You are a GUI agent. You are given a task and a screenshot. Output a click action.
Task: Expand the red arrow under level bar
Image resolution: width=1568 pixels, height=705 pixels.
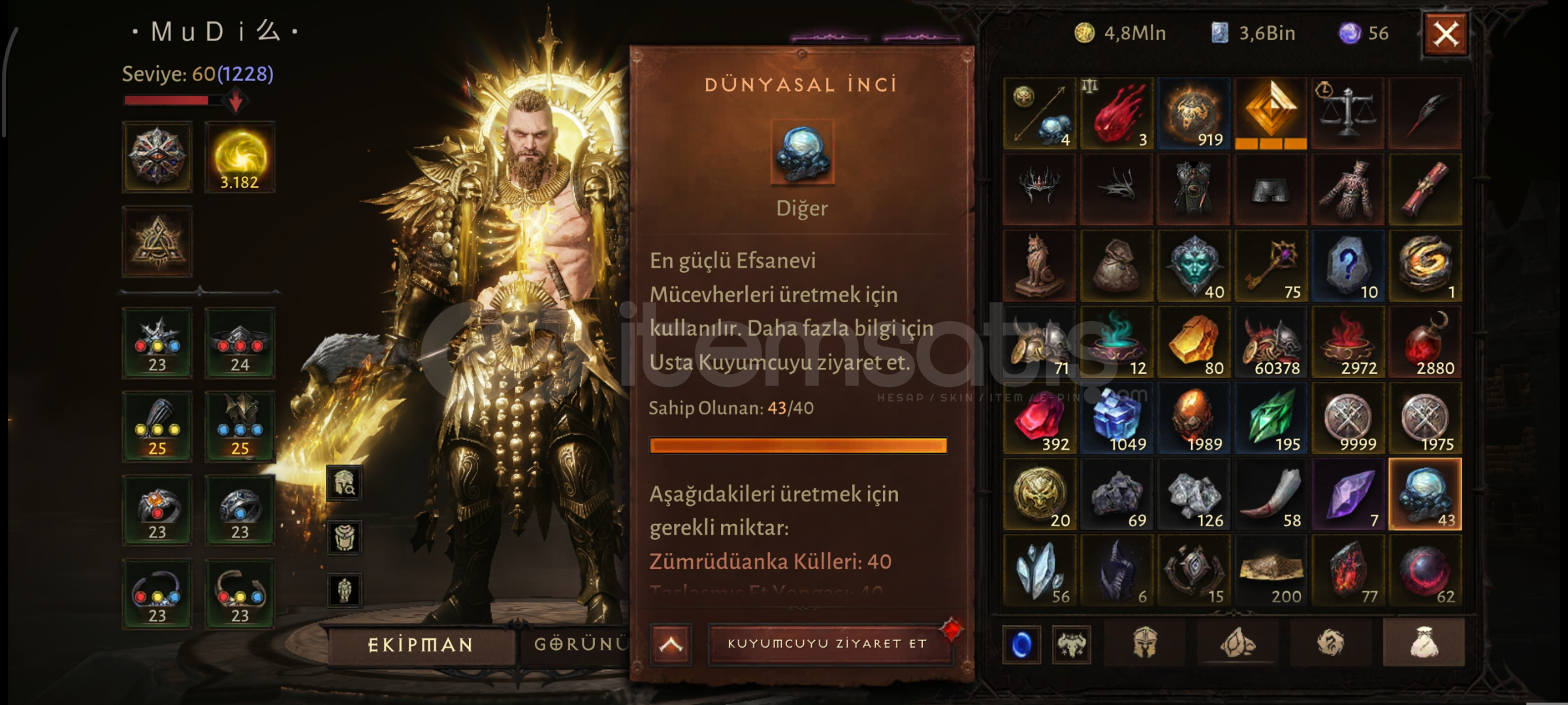tap(236, 101)
